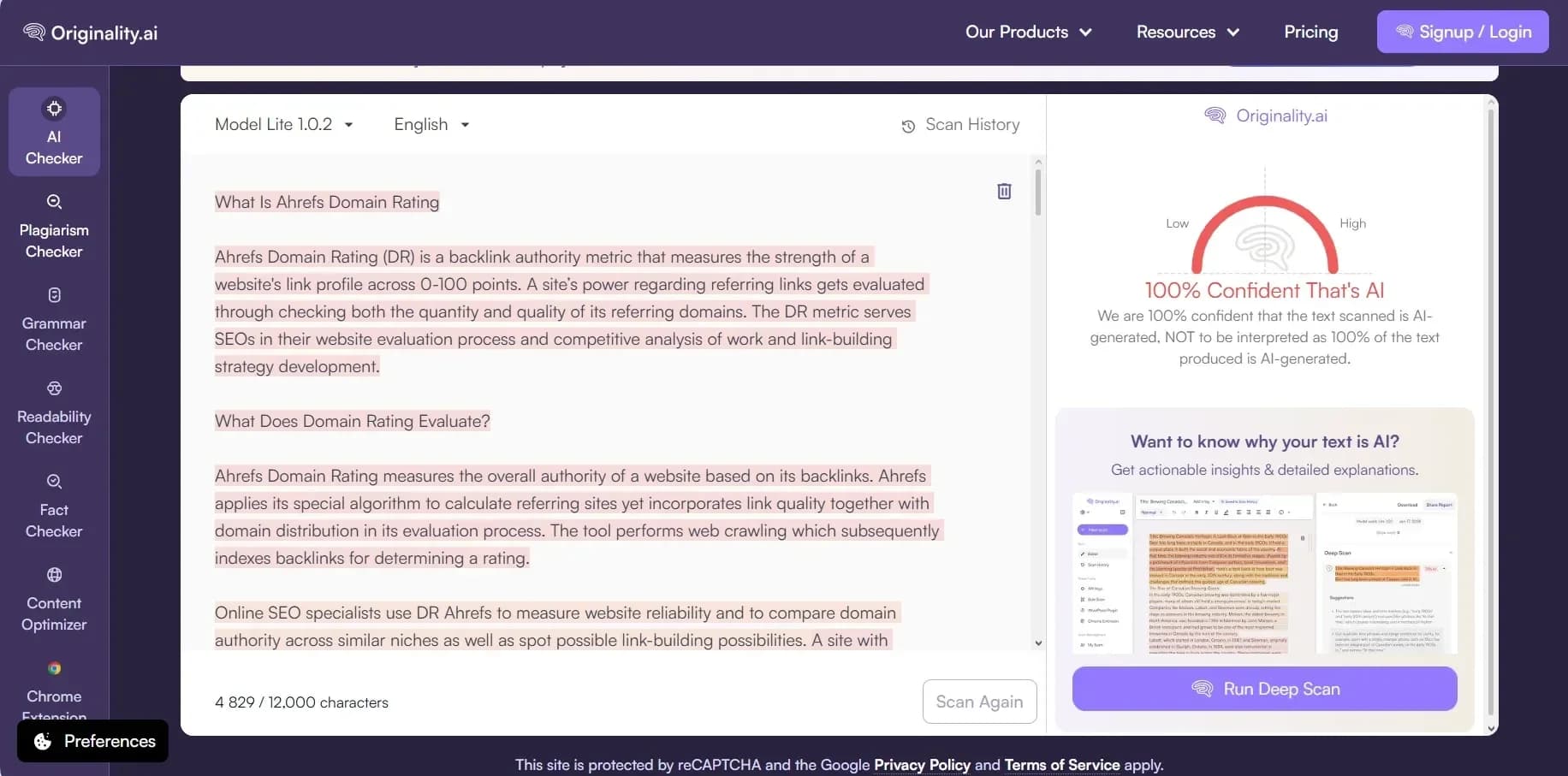Open the Chrome Extension icon
This screenshot has height=776, width=1568.
tap(54, 668)
